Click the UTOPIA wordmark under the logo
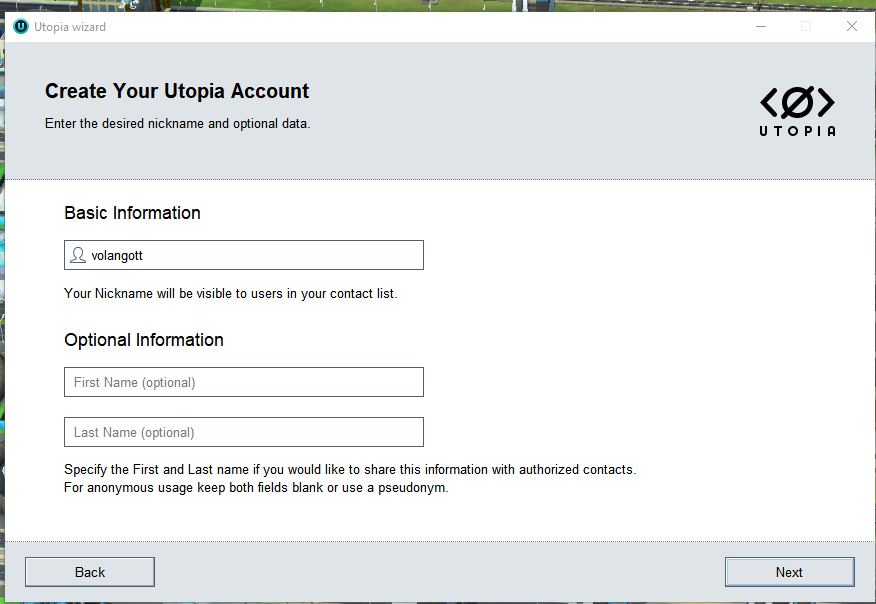 click(x=797, y=130)
